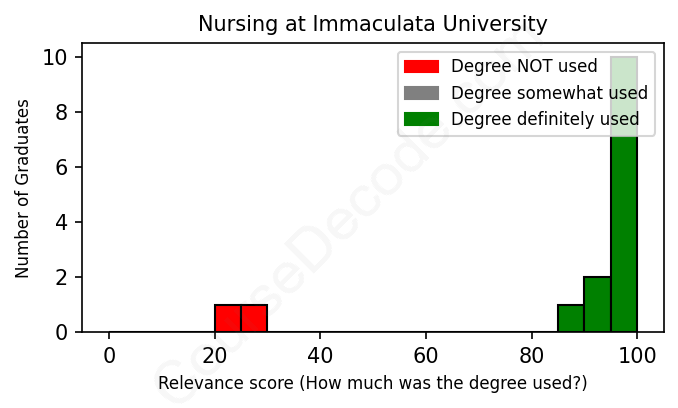Click the red bar spanning scores 20–25
Screen dimensions: 678x408
tap(228, 318)
